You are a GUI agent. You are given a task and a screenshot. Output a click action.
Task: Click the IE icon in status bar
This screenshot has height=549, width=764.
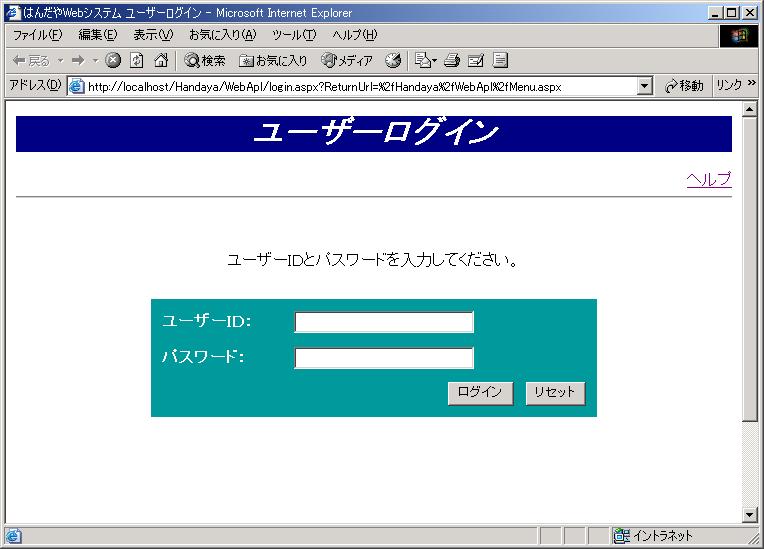click(14, 536)
